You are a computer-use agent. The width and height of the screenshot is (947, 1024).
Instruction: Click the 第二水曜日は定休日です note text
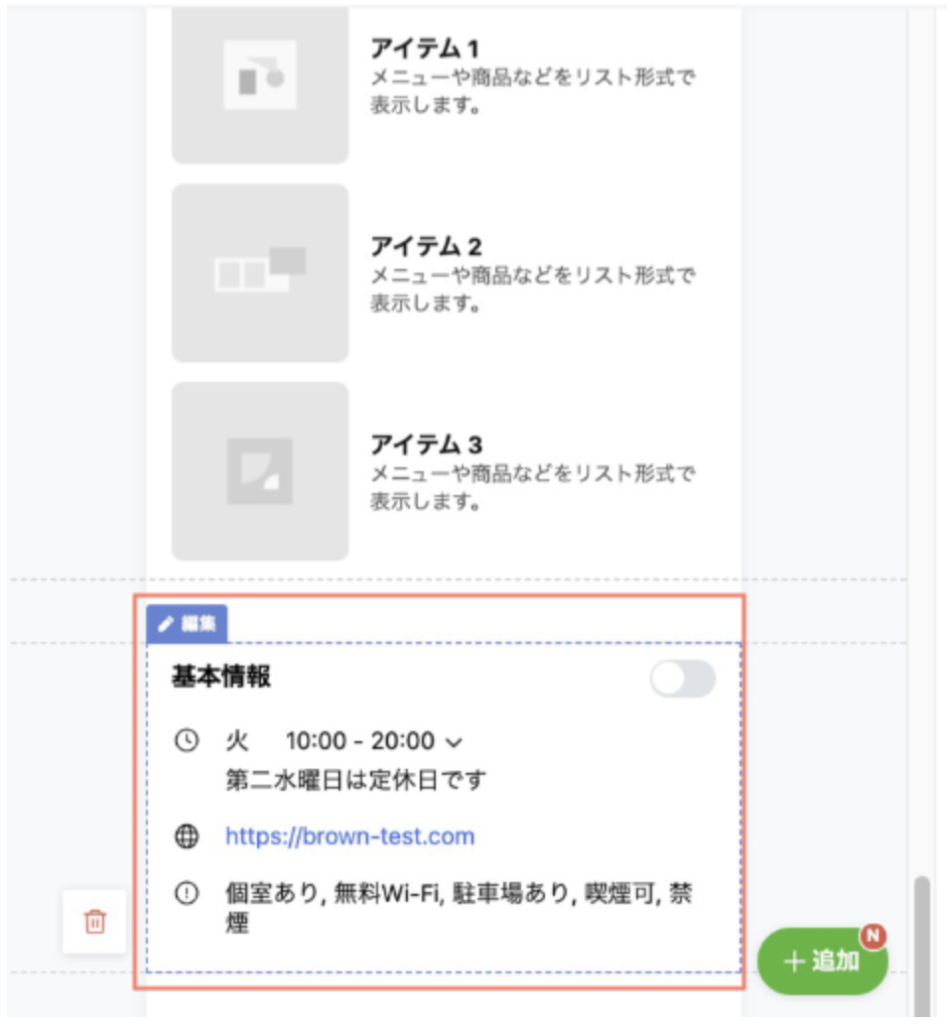[355, 780]
